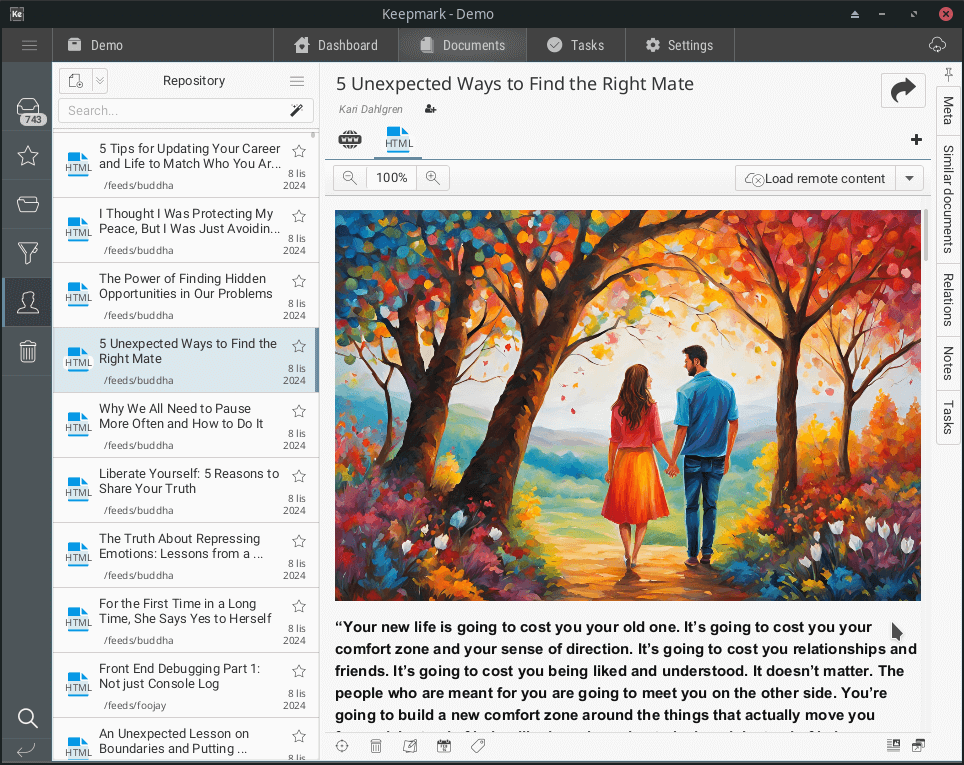Open the trash bin in left sidebar
Viewport: 964px width, 765px height.
coord(28,351)
